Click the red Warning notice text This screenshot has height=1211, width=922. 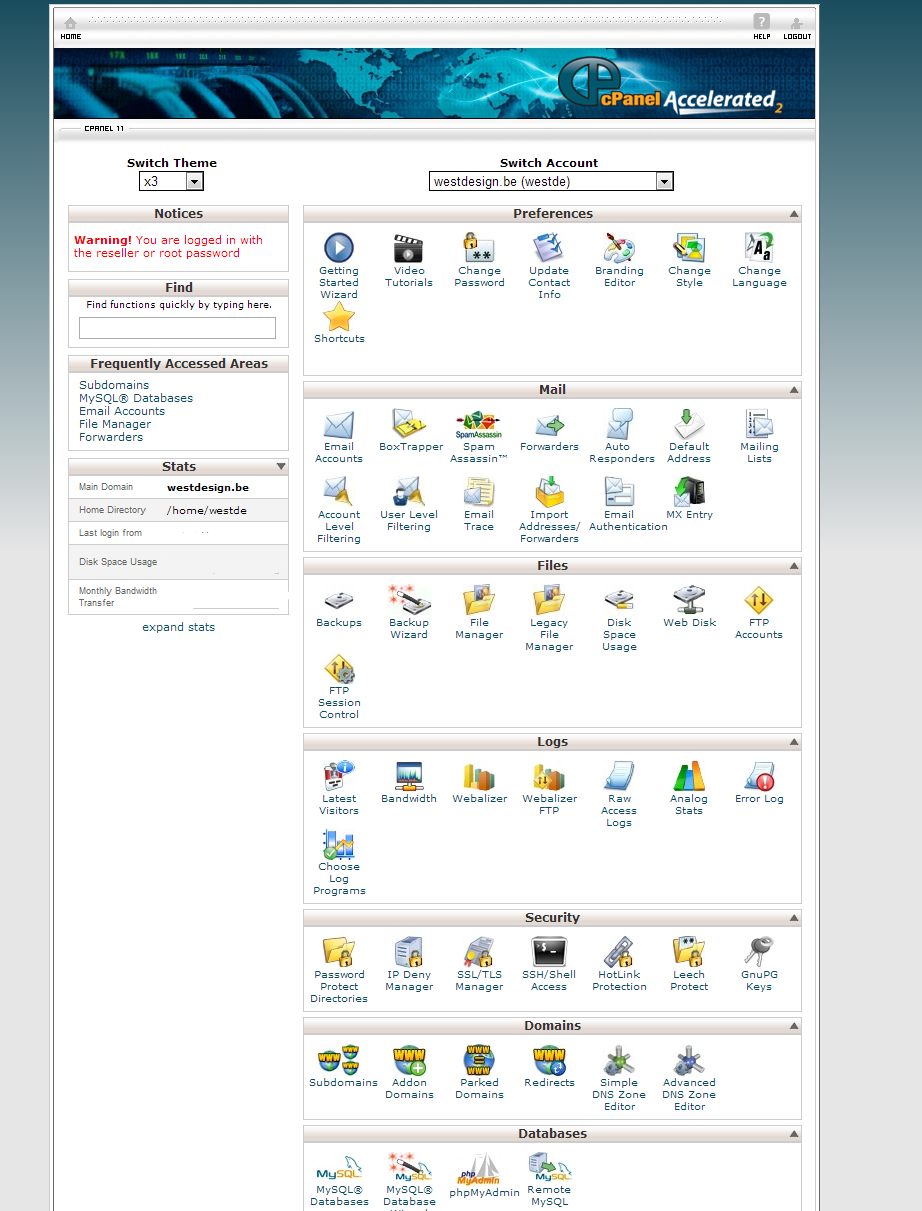[168, 247]
